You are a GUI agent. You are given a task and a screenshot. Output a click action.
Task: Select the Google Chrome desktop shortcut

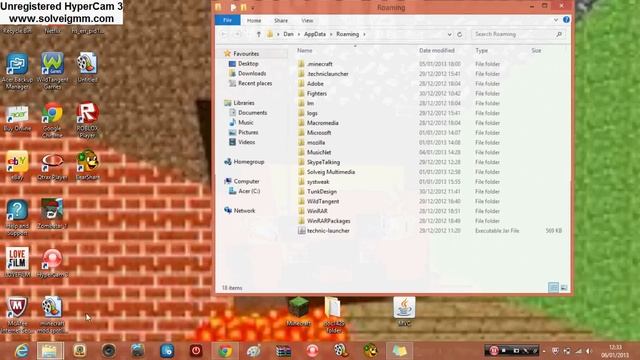[x=52, y=120]
